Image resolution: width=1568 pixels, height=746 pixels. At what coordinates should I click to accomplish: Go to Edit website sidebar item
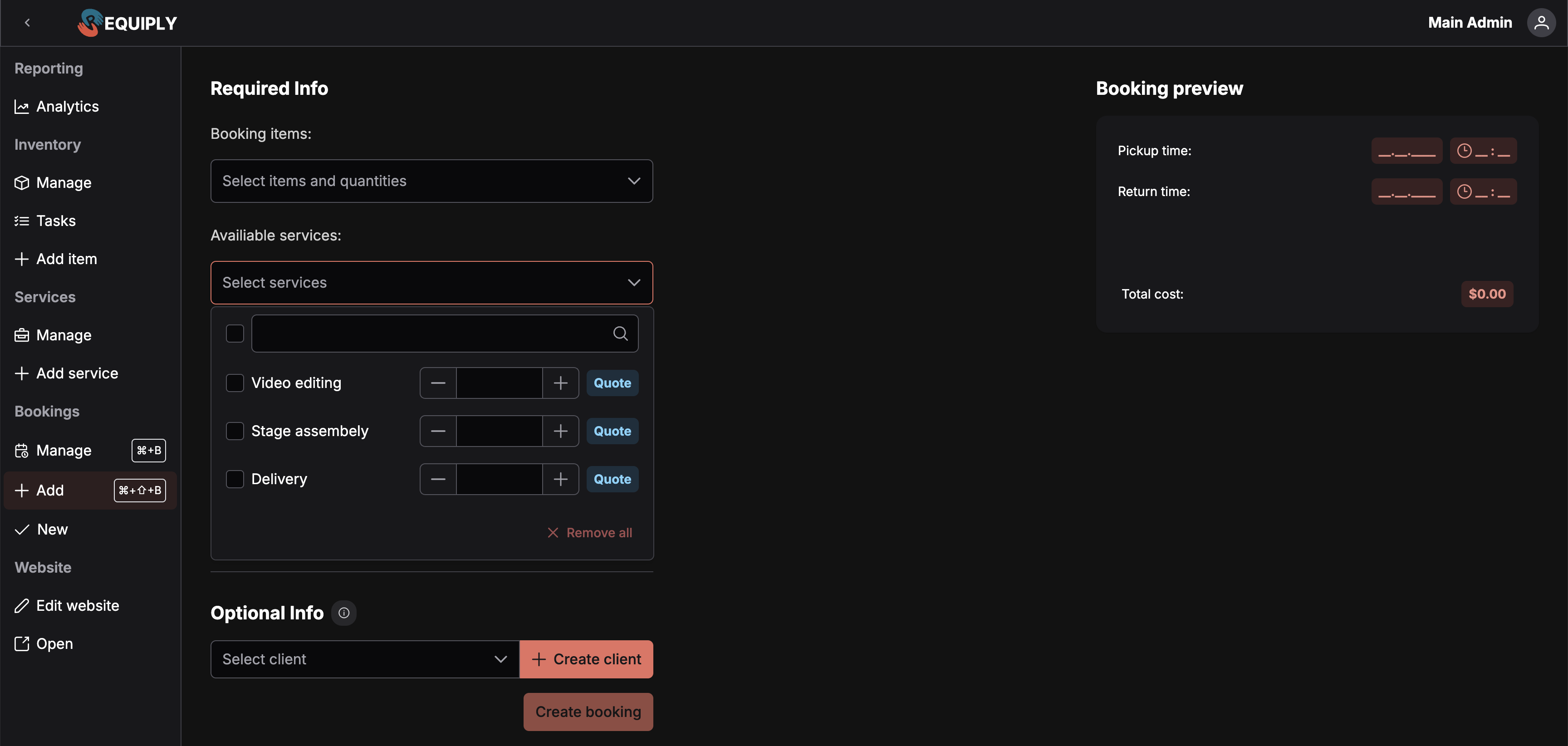(77, 605)
